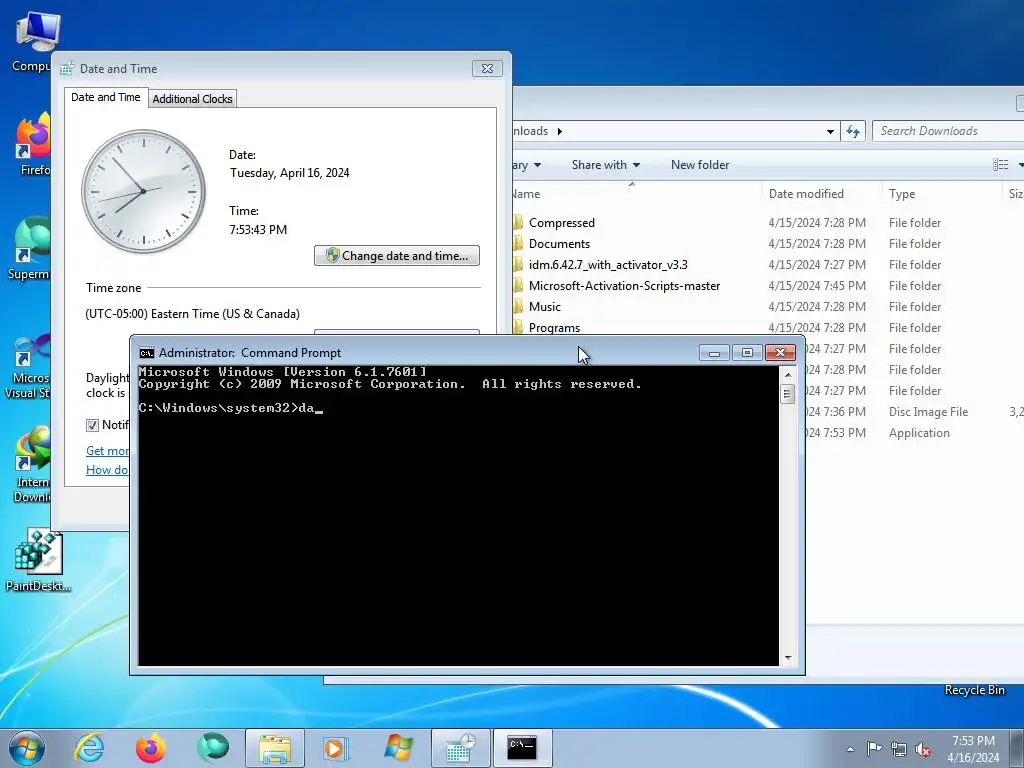Click inside the Command Prompt console area
Viewport: 1024px width, 768px height.
(458, 516)
